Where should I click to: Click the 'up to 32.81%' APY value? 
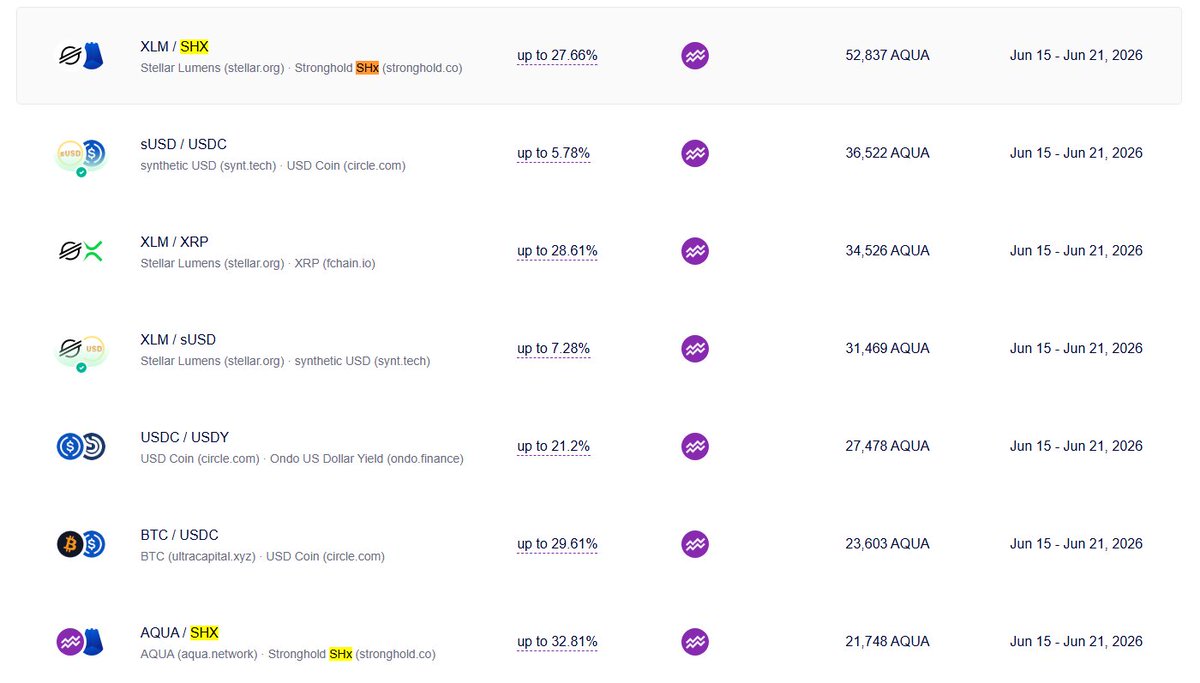(x=557, y=642)
